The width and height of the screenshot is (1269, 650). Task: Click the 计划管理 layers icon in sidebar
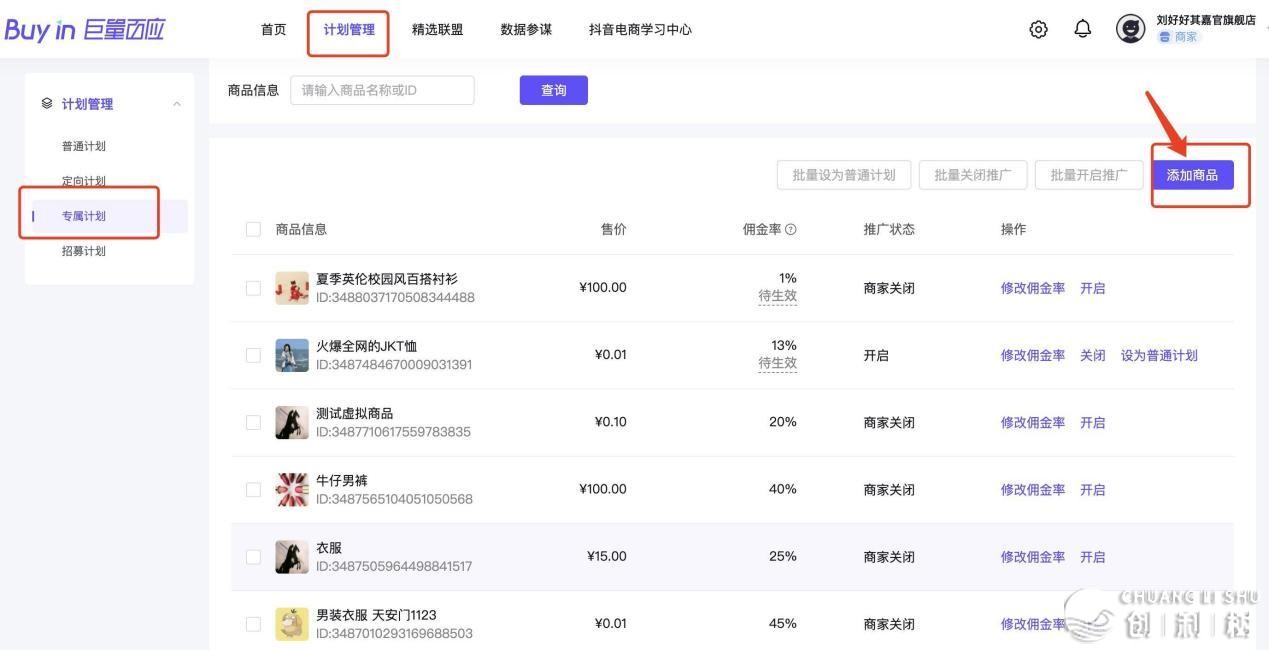click(47, 104)
